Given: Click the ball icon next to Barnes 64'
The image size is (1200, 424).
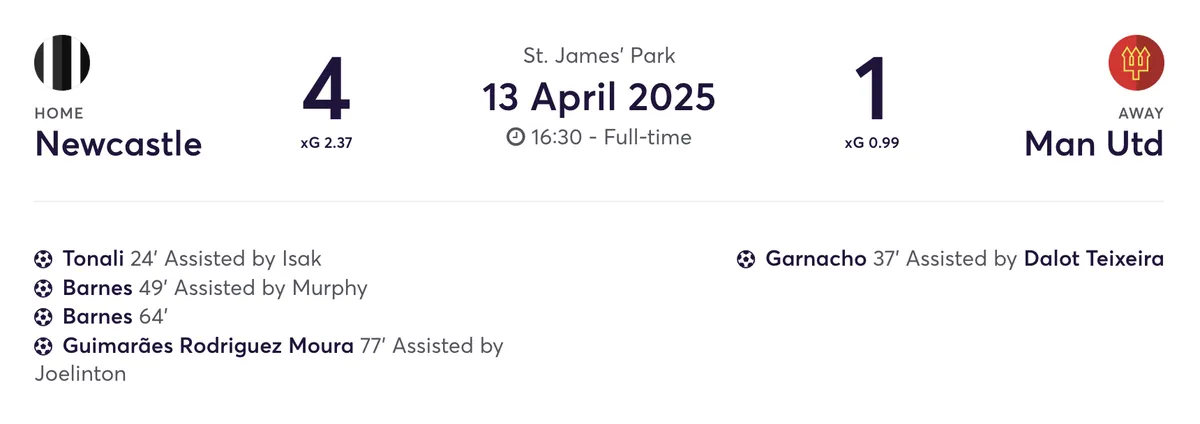Looking at the screenshot, I should 43,317.
